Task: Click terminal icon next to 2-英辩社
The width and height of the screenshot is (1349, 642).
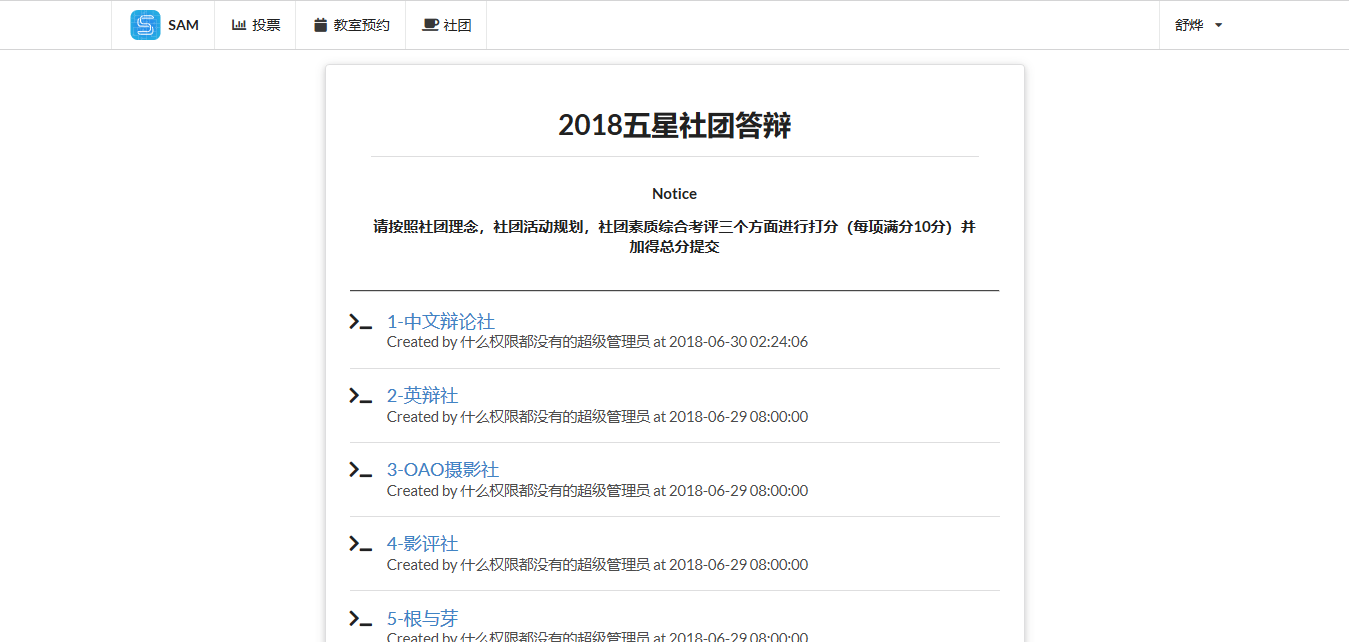Action: (x=360, y=396)
